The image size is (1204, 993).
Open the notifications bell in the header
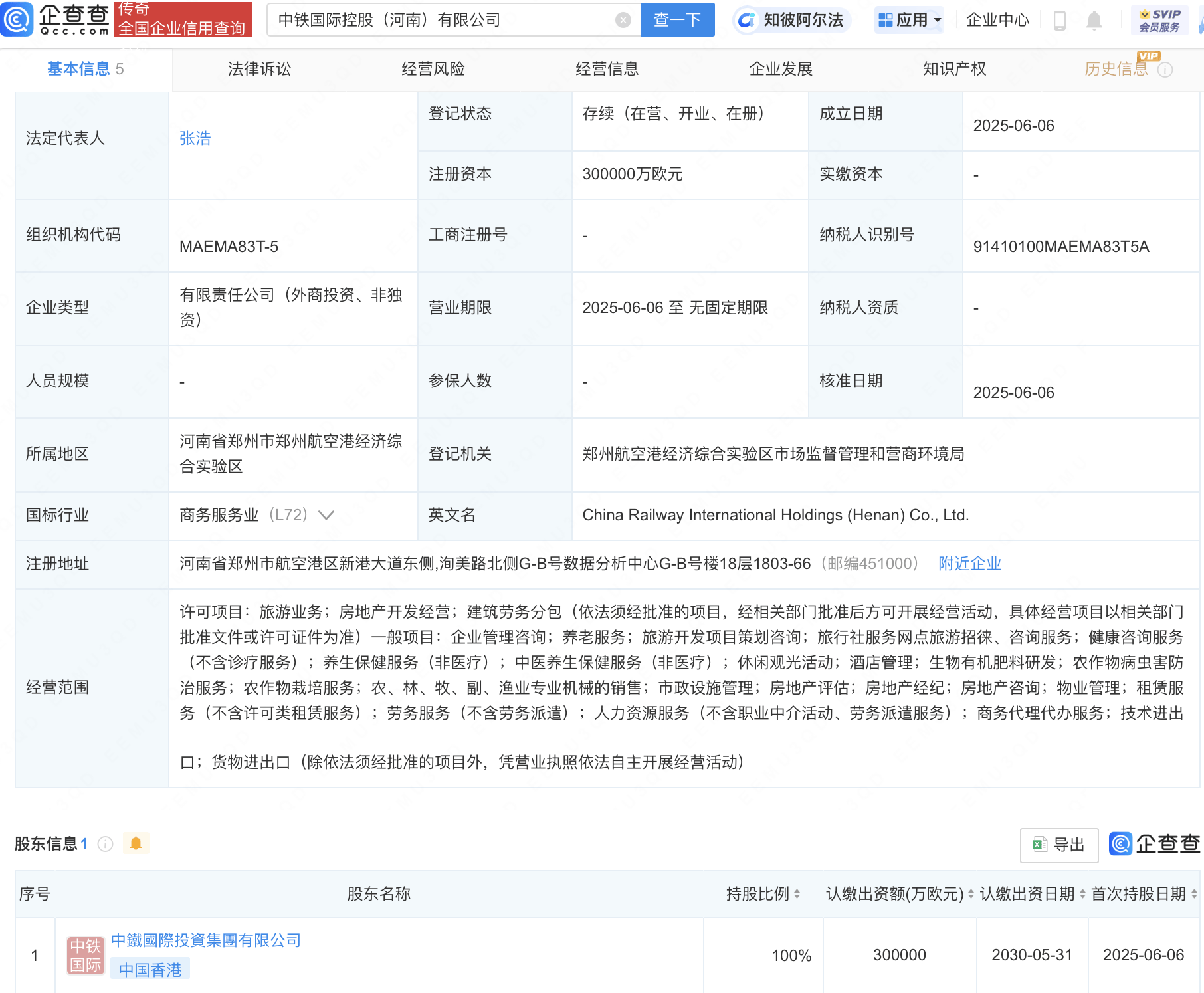coord(1094,21)
